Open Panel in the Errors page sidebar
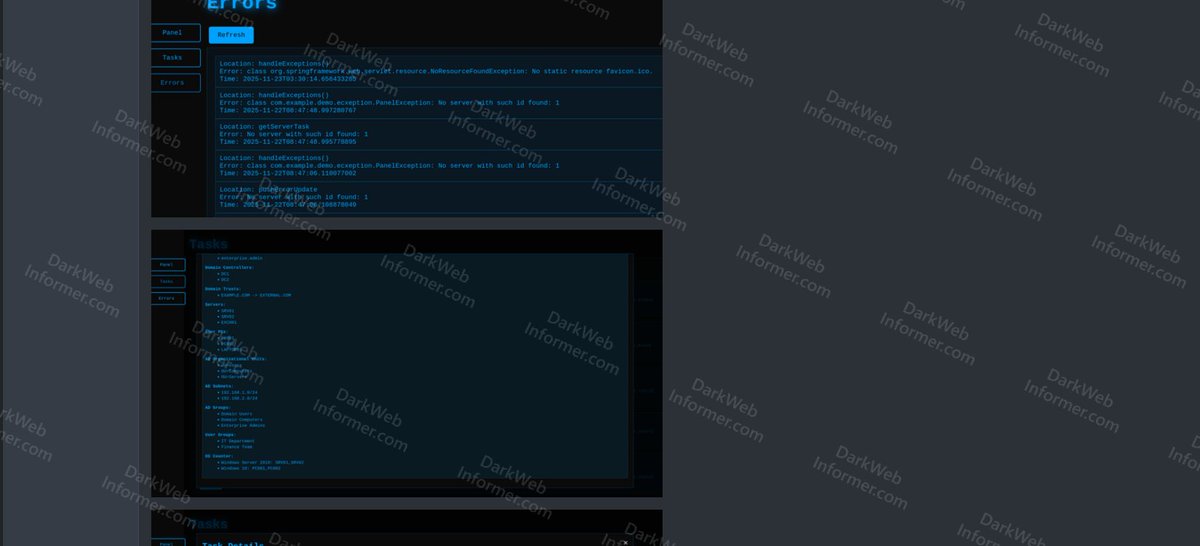Screen dimensions: 1200x546 174,33
